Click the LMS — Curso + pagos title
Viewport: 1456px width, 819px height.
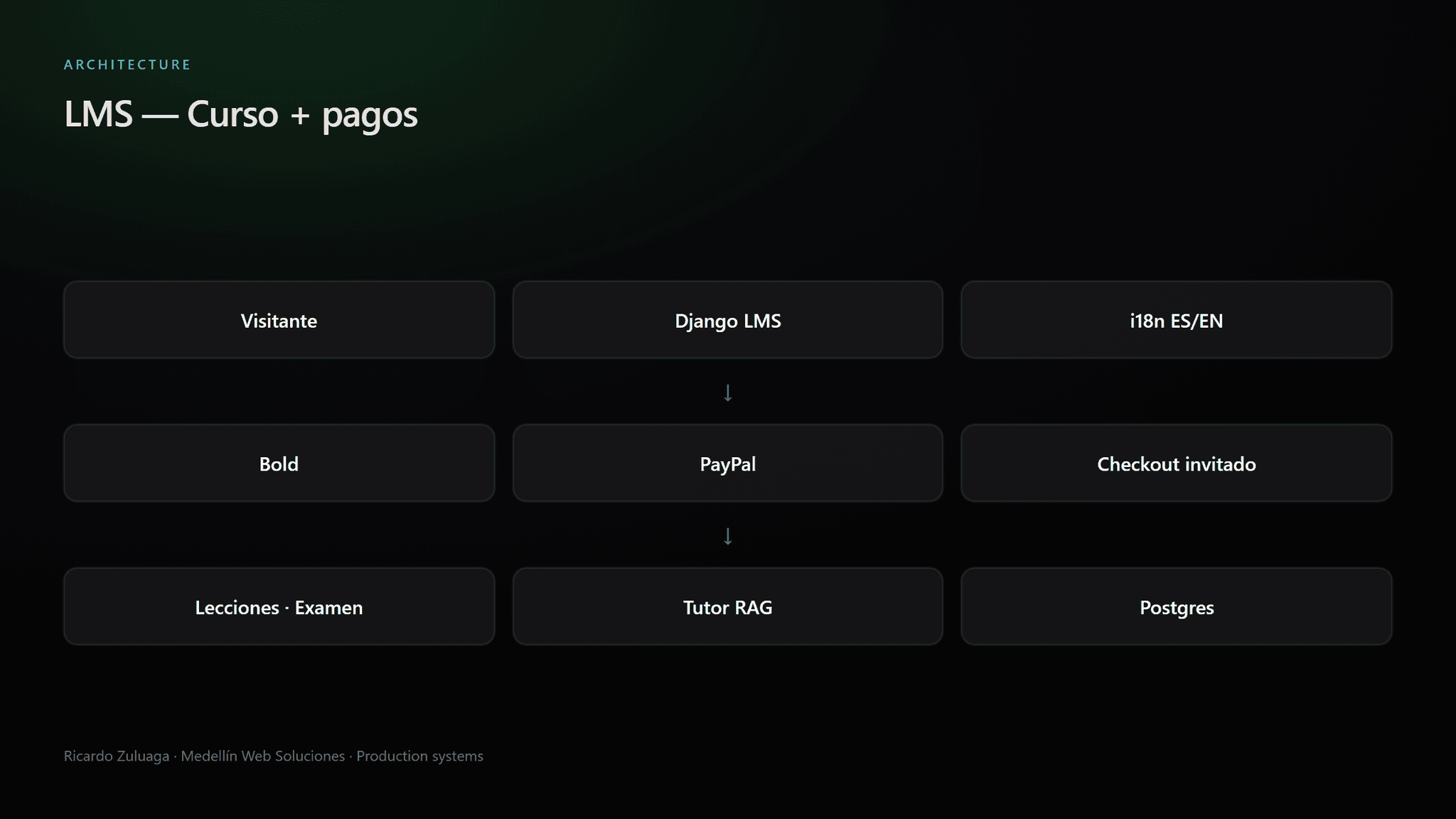[x=241, y=114]
